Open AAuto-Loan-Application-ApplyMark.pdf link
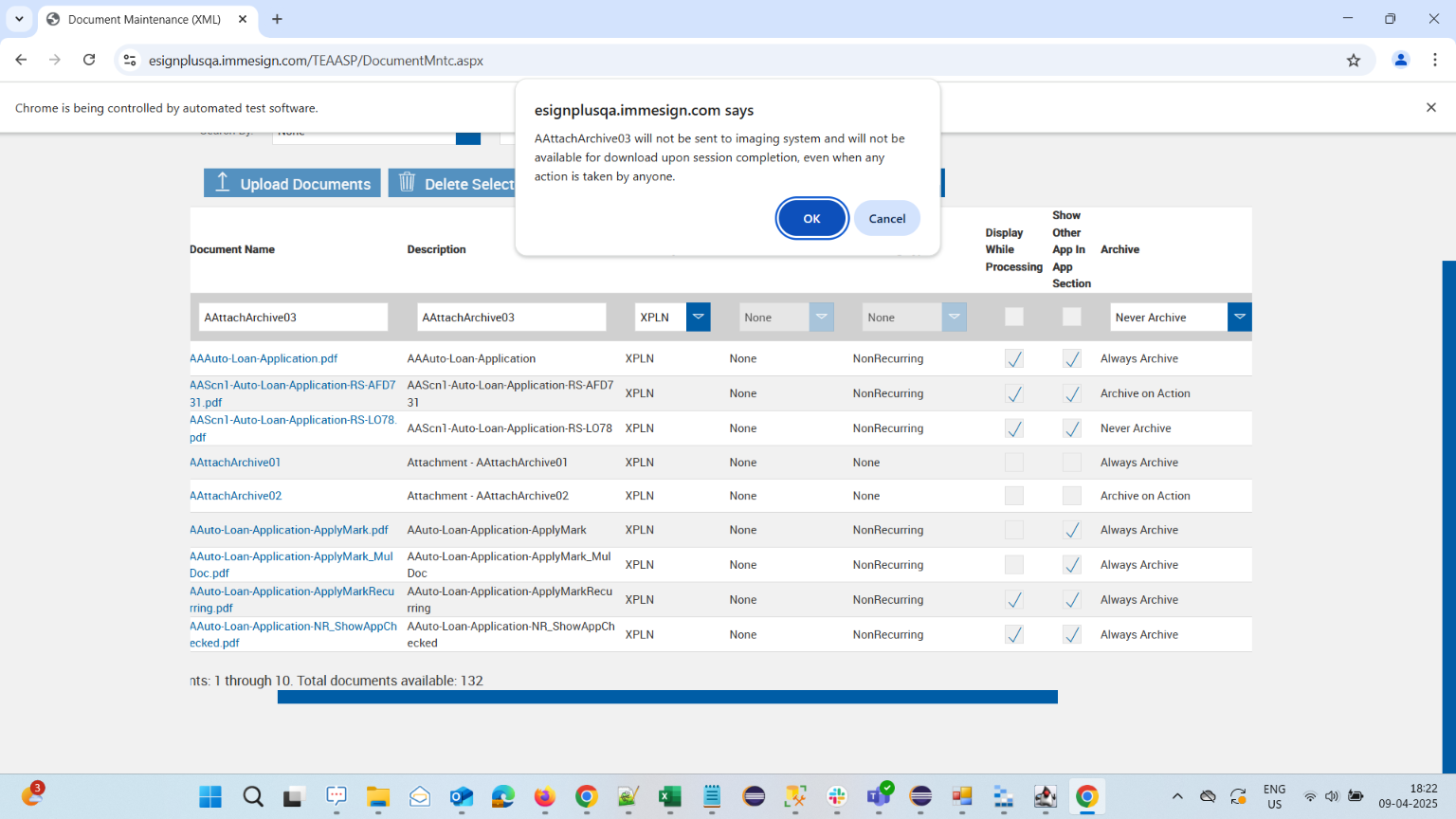This screenshot has width=1456, height=819. [289, 530]
